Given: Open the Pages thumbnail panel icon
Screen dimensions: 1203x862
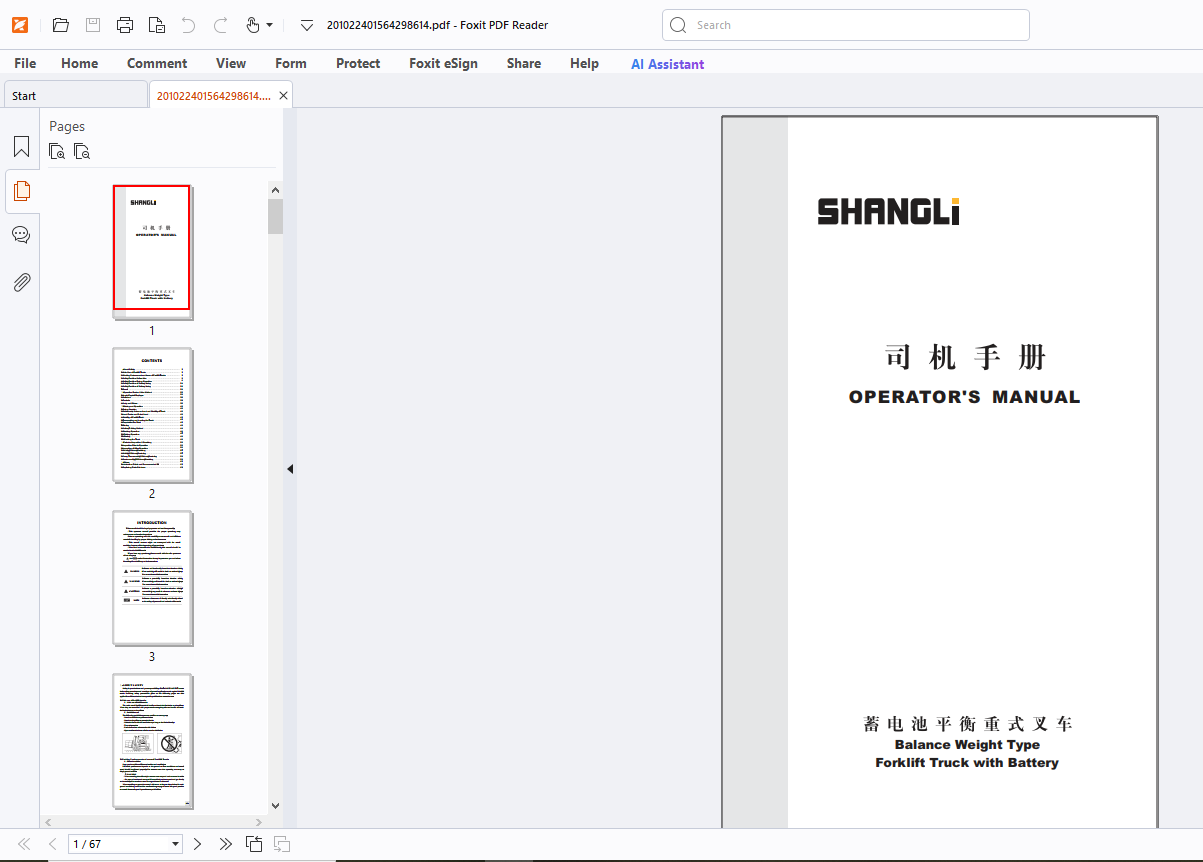Looking at the screenshot, I should (x=21, y=190).
